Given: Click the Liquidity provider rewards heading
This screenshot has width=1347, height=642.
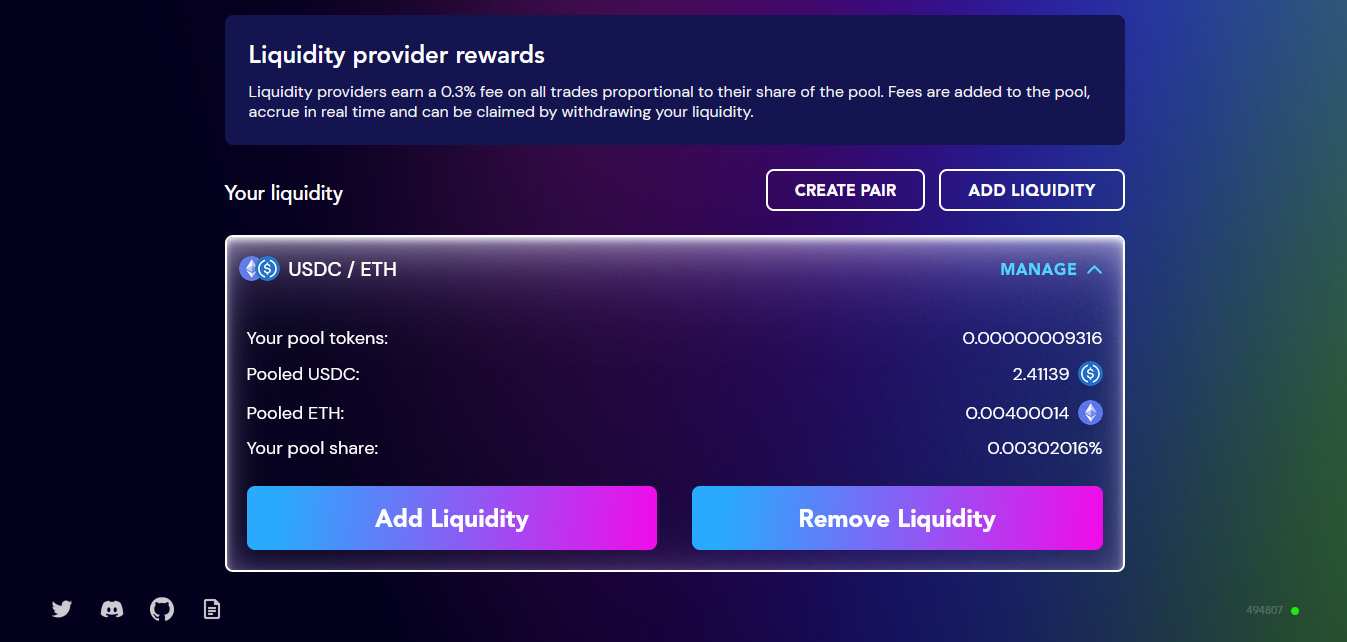Looking at the screenshot, I should [x=397, y=54].
